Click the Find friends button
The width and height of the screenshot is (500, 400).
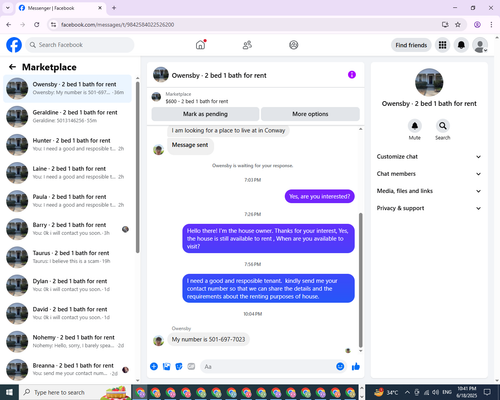pyautogui.click(x=411, y=45)
